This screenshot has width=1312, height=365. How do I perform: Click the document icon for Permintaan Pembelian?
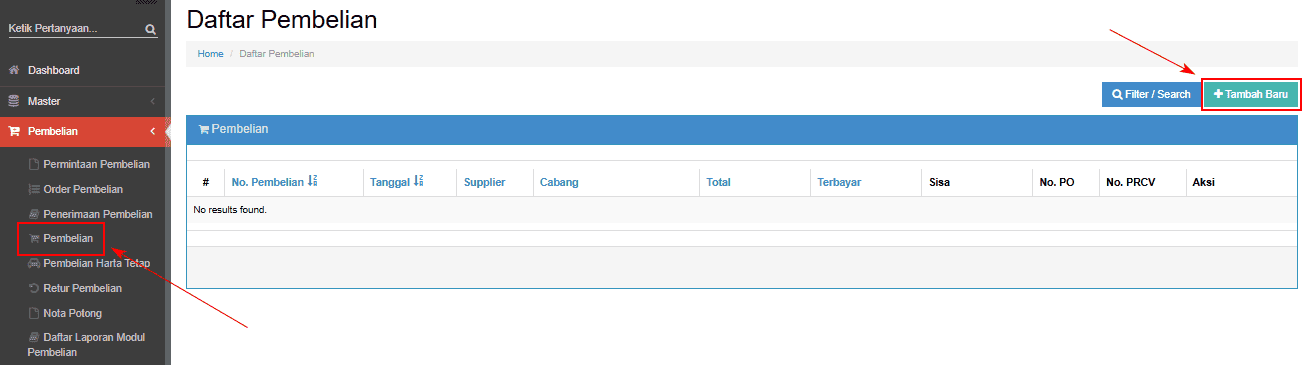[x=33, y=164]
